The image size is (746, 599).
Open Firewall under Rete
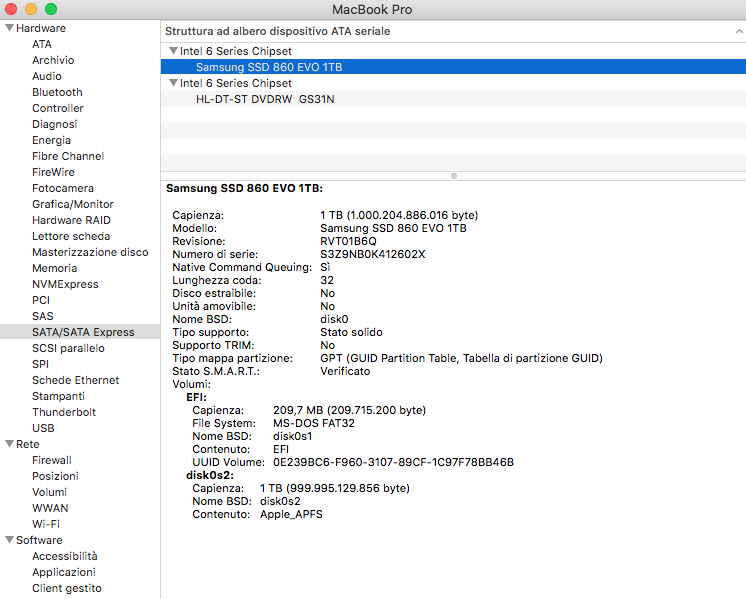pyautogui.click(x=52, y=460)
